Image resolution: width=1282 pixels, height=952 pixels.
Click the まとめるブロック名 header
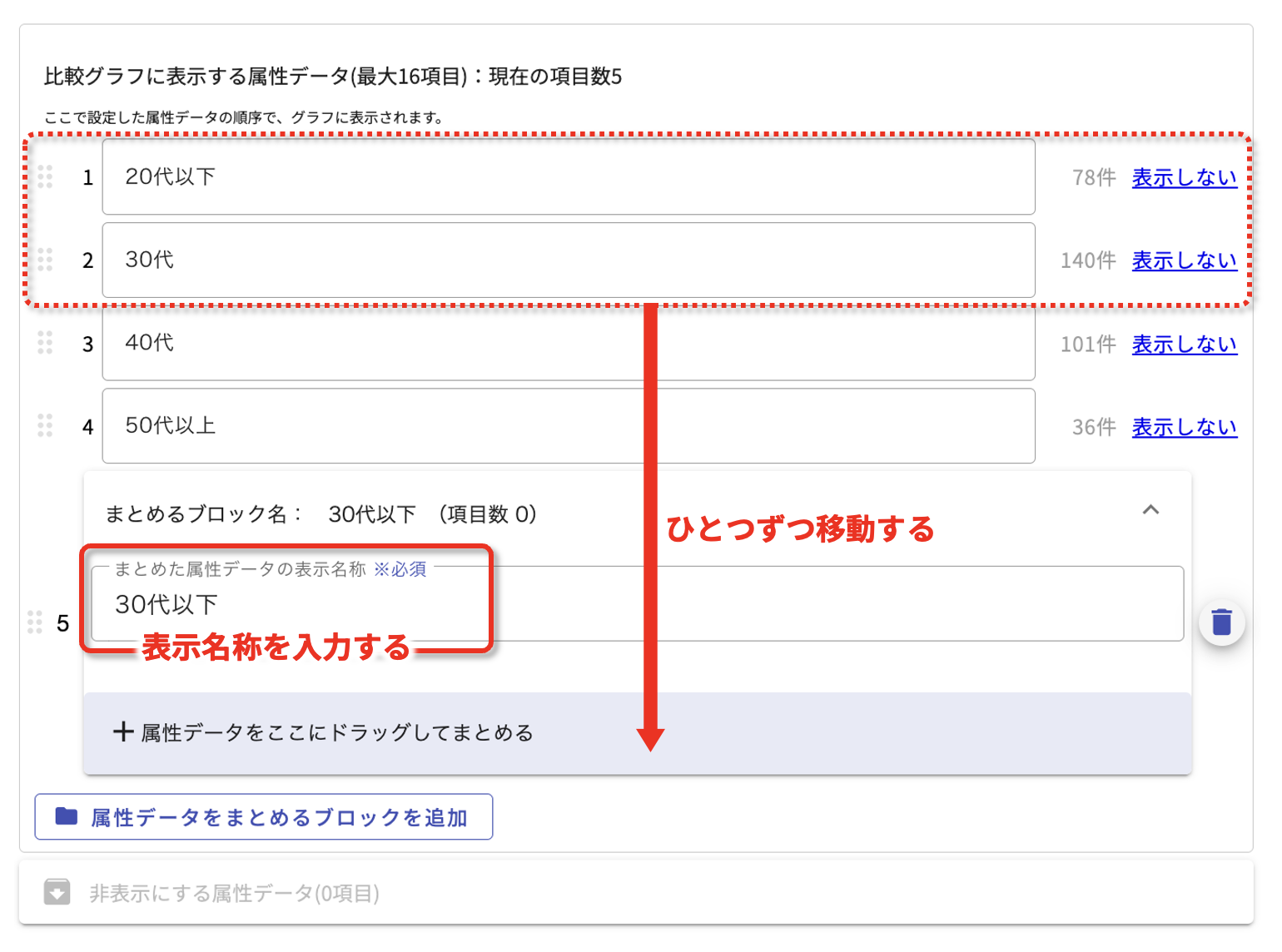coord(320,514)
